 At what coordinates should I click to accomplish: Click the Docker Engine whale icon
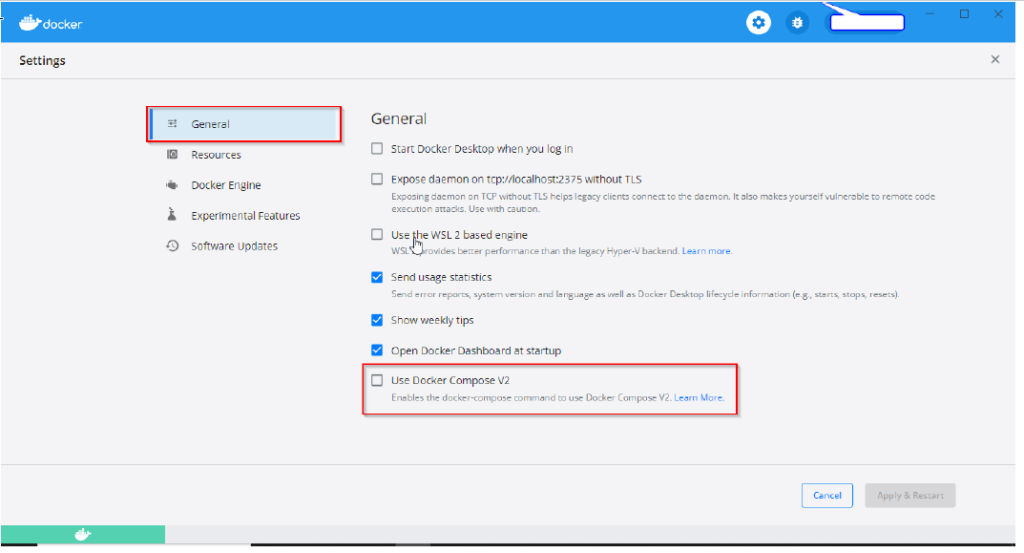coord(173,185)
